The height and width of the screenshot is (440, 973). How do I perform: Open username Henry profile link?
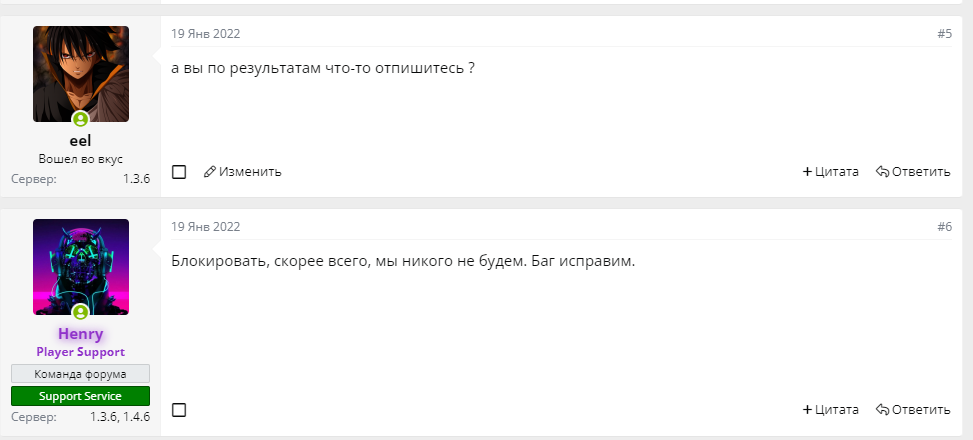click(81, 333)
